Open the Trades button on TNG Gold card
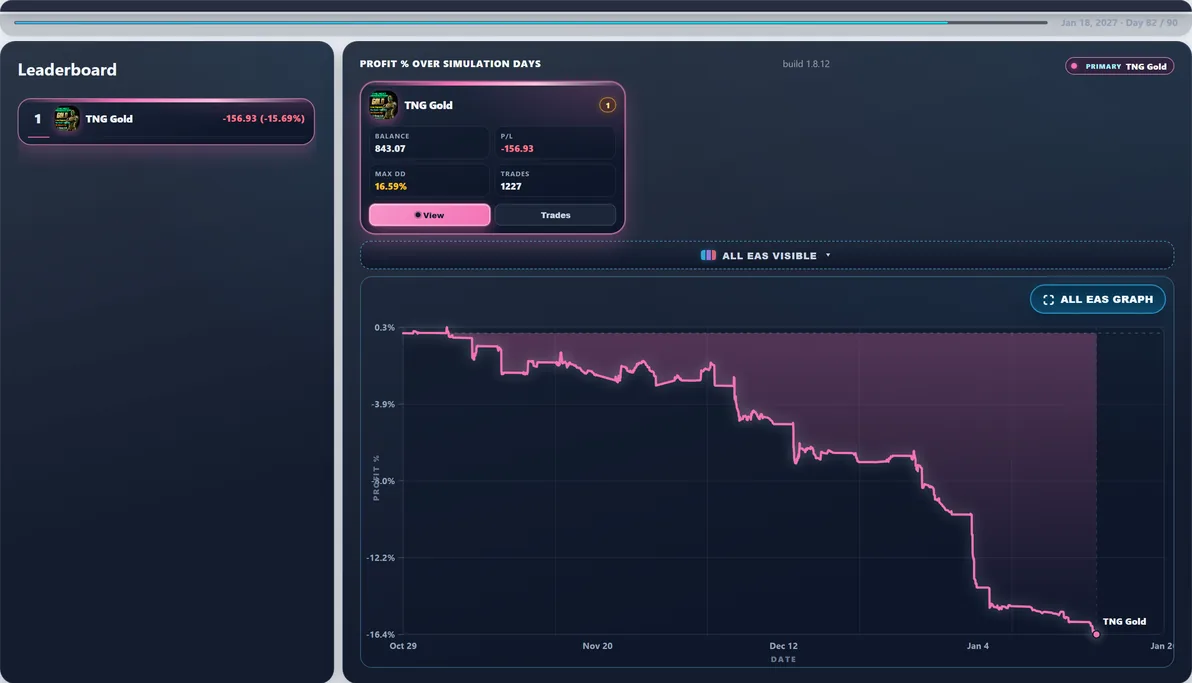Screen dimensions: 1192x683 tap(555, 215)
